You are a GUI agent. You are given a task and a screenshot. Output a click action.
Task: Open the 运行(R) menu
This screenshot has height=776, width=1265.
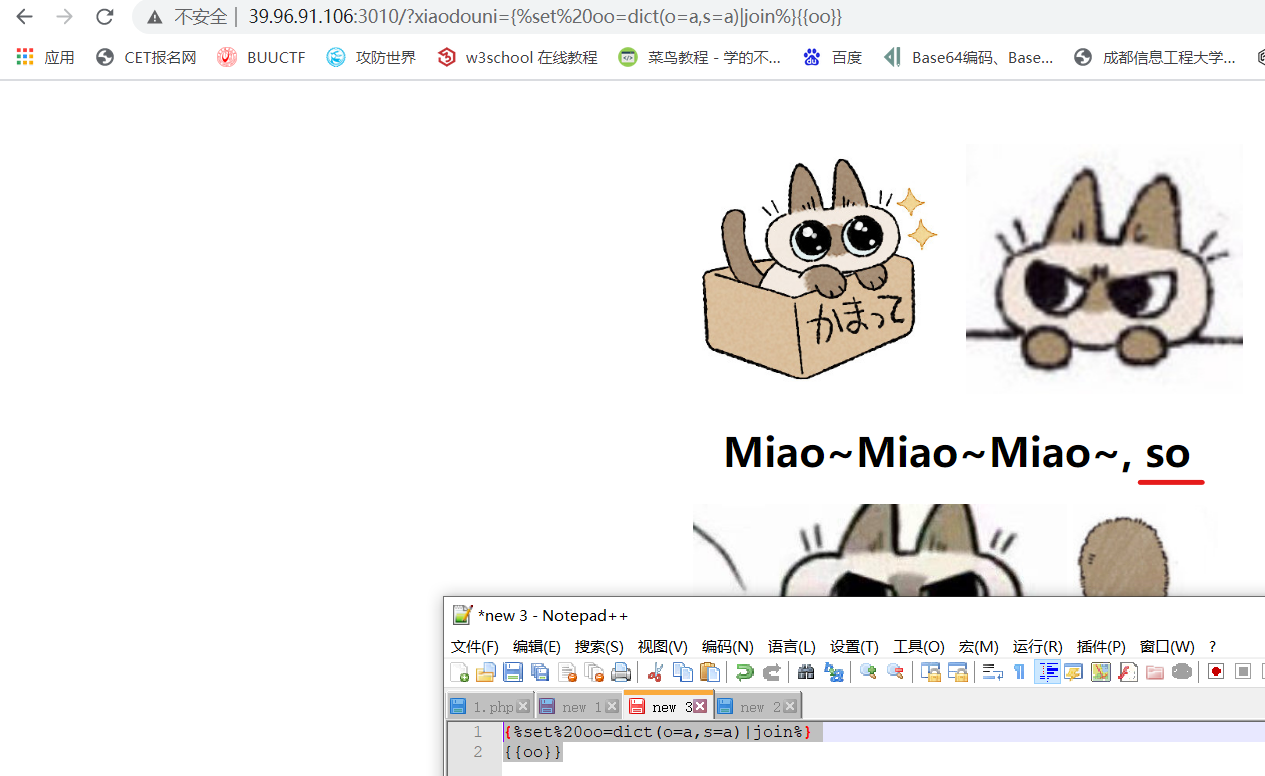[1038, 647]
